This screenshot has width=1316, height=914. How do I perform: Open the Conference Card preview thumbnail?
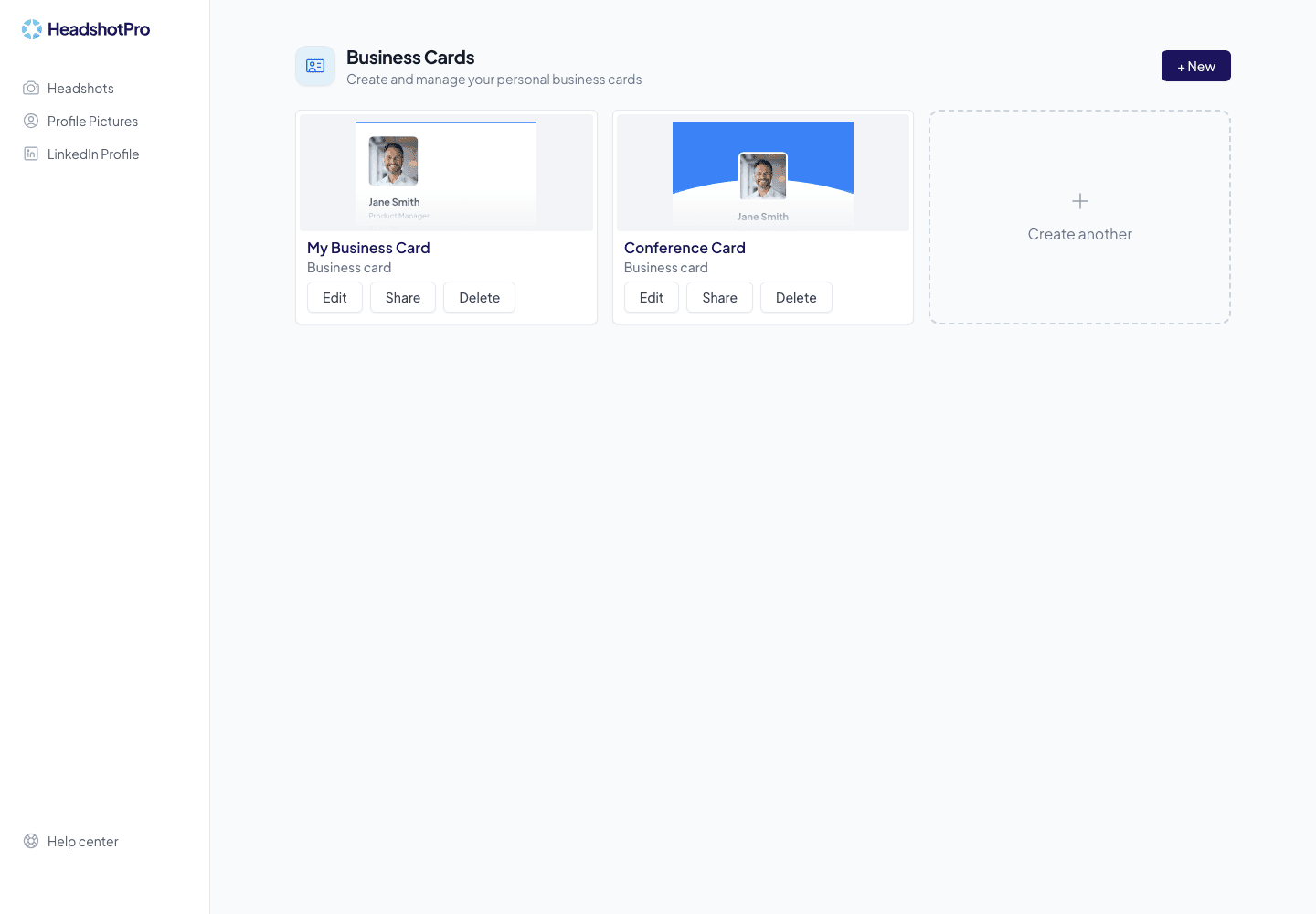click(763, 173)
